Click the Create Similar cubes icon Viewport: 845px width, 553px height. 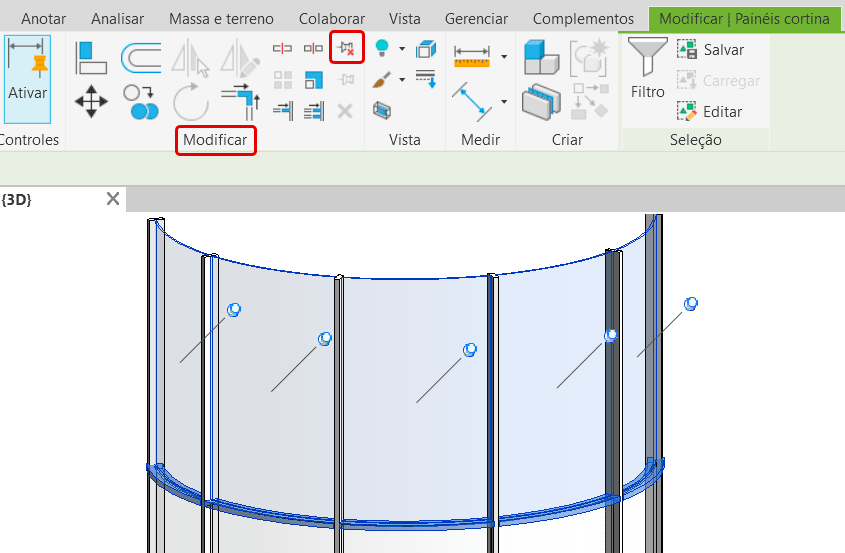541,58
